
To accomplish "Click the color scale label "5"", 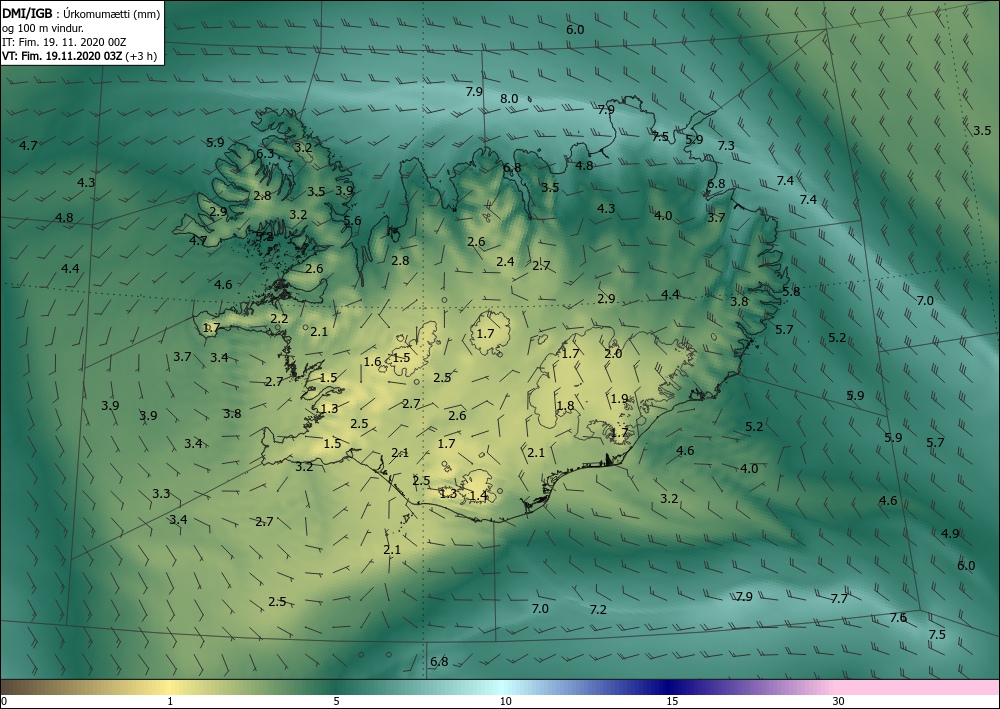I will pos(336,702).
